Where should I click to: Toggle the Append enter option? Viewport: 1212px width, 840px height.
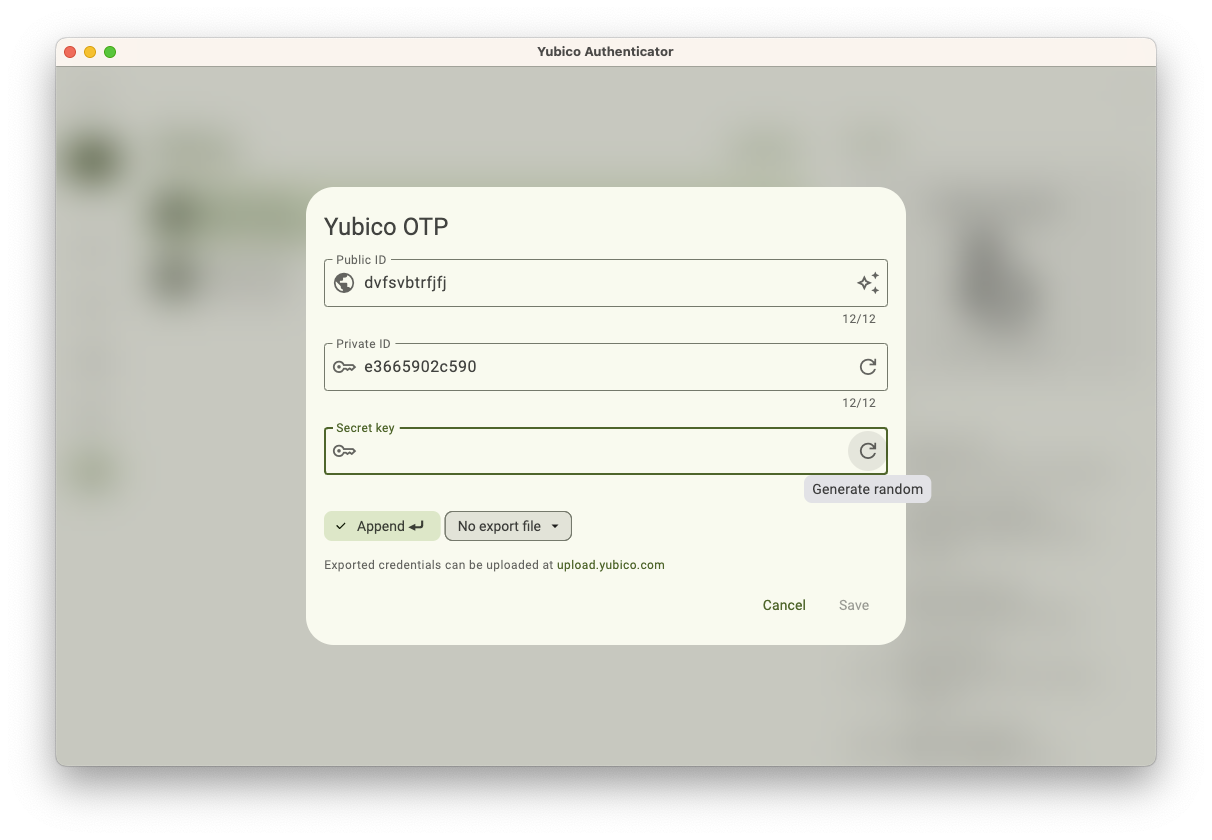click(381, 526)
